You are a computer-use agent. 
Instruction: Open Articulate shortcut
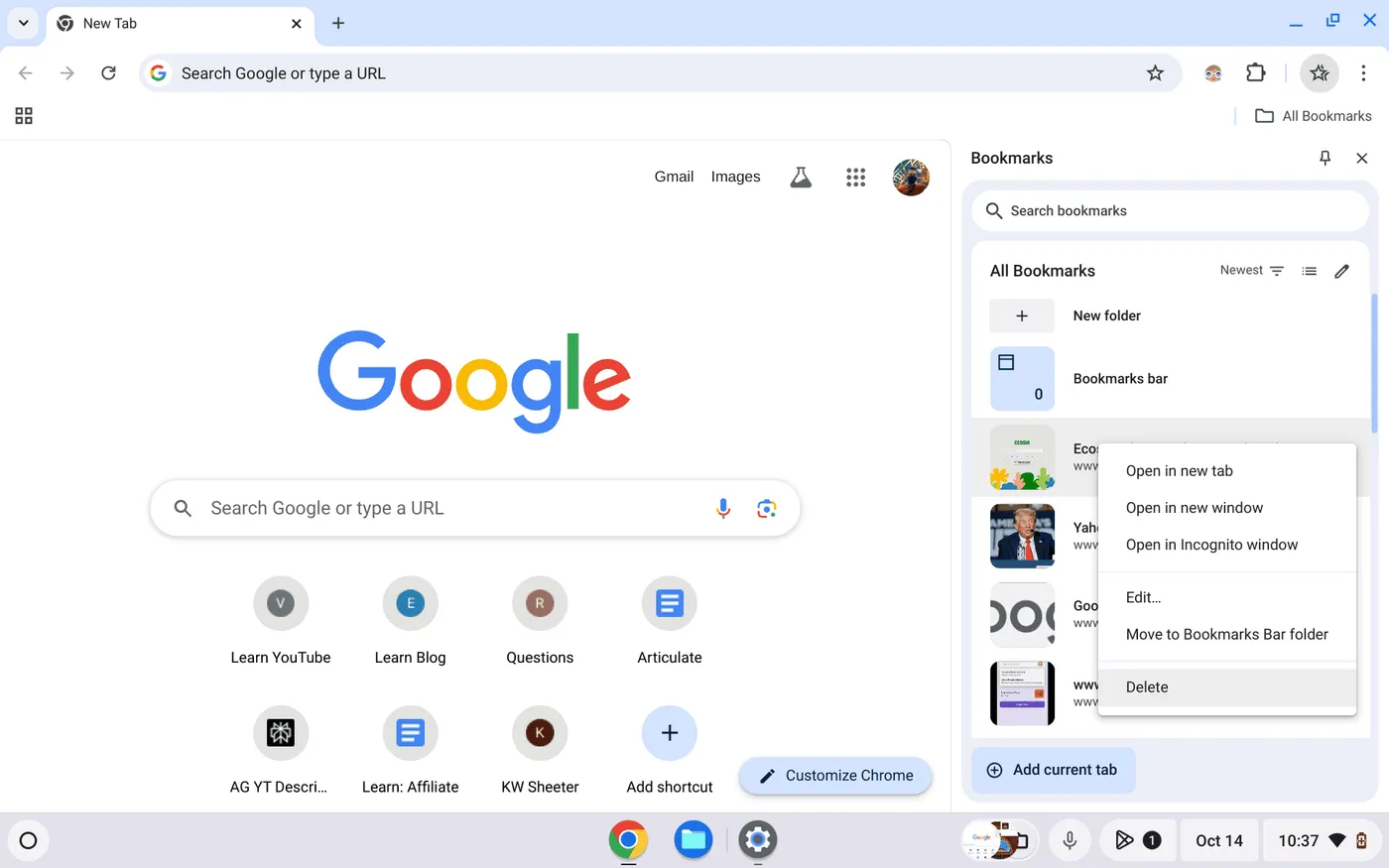pos(670,621)
